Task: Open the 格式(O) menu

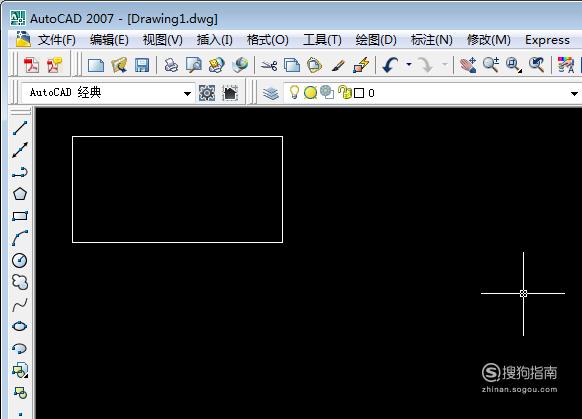Action: click(268, 40)
